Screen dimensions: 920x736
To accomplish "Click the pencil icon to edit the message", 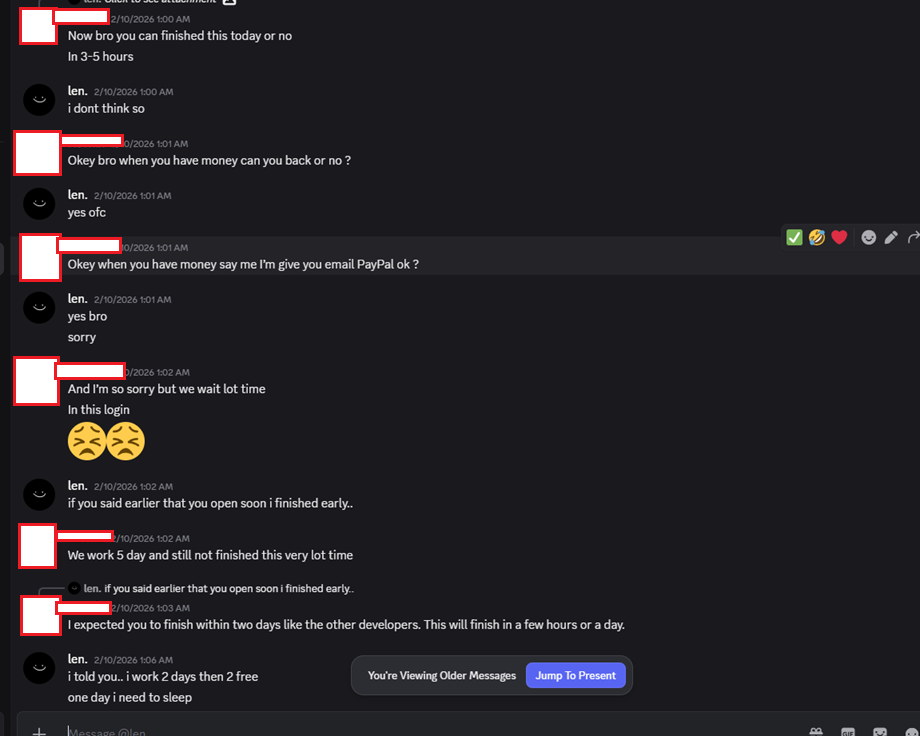I will [x=891, y=237].
